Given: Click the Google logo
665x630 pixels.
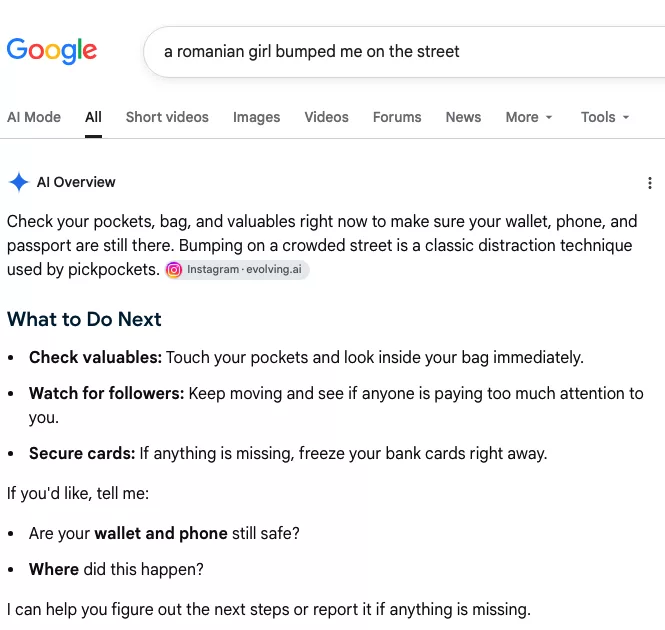Looking at the screenshot, I should tap(52, 51).
